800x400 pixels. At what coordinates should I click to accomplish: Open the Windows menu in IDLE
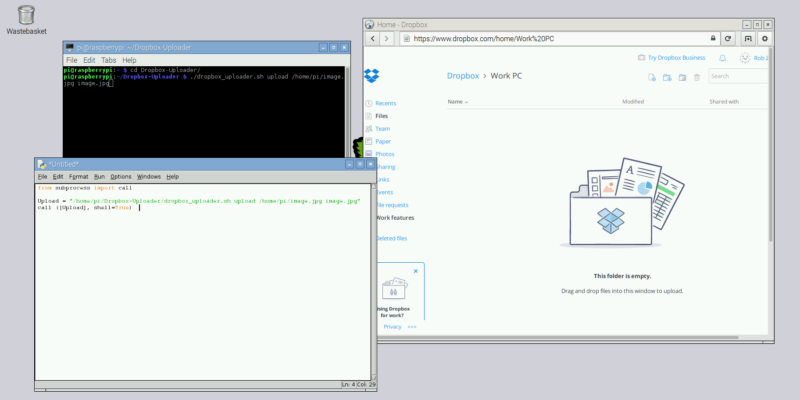(x=148, y=177)
